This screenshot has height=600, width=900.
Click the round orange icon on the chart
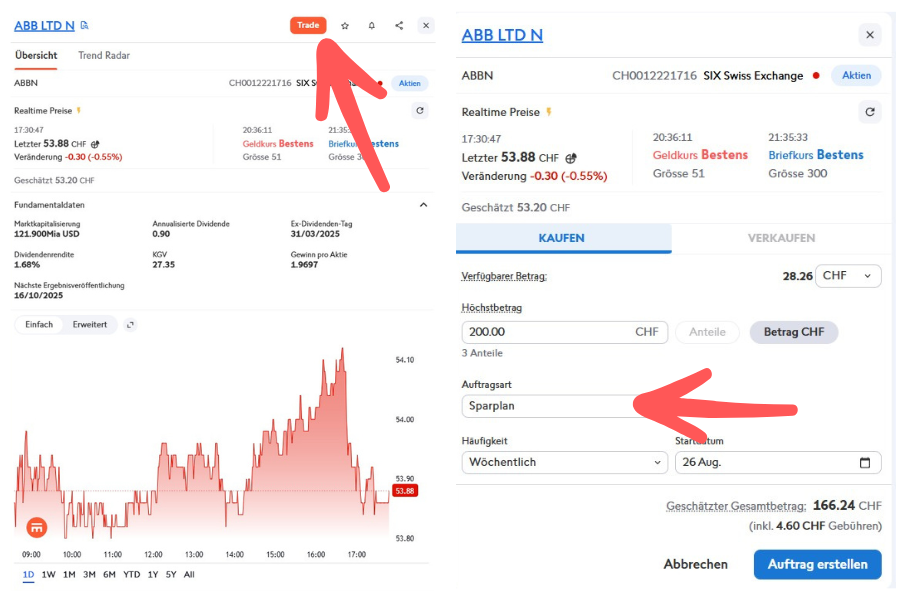(37, 527)
